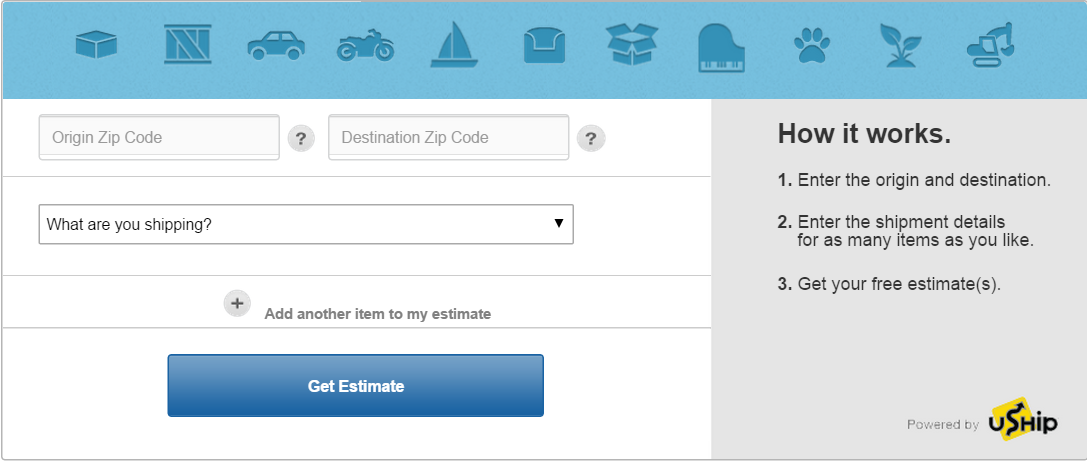The image size is (1087, 463).
Task: Choose the grand piano icon
Action: click(722, 46)
